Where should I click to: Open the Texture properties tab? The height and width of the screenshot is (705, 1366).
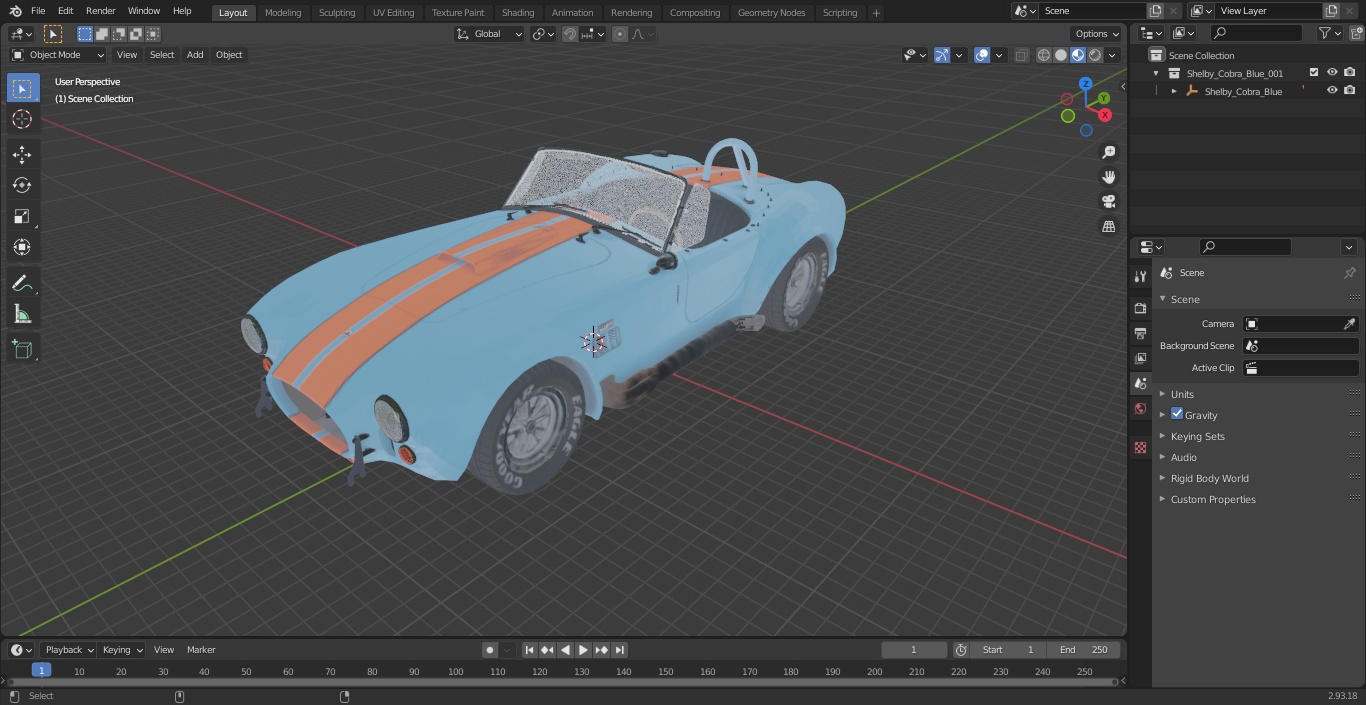pos(1140,447)
